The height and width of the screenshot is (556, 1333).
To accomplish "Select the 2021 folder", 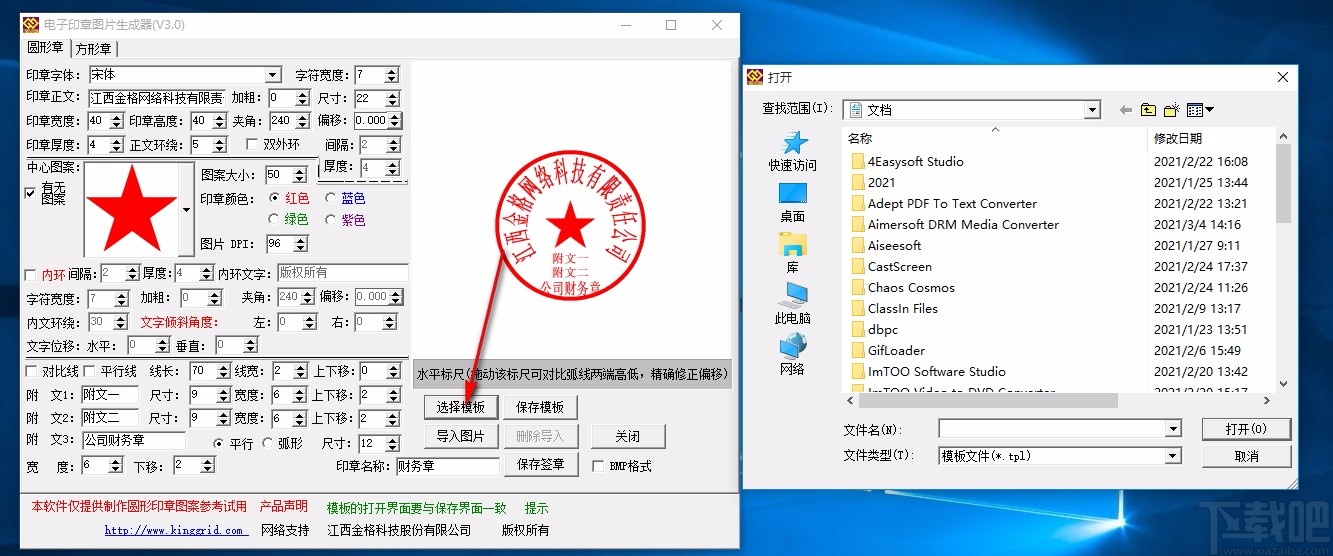I will pyautogui.click(x=873, y=182).
